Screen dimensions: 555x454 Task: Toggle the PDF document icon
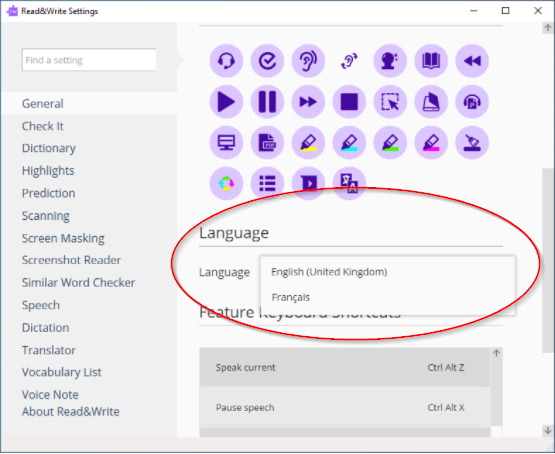point(267,143)
